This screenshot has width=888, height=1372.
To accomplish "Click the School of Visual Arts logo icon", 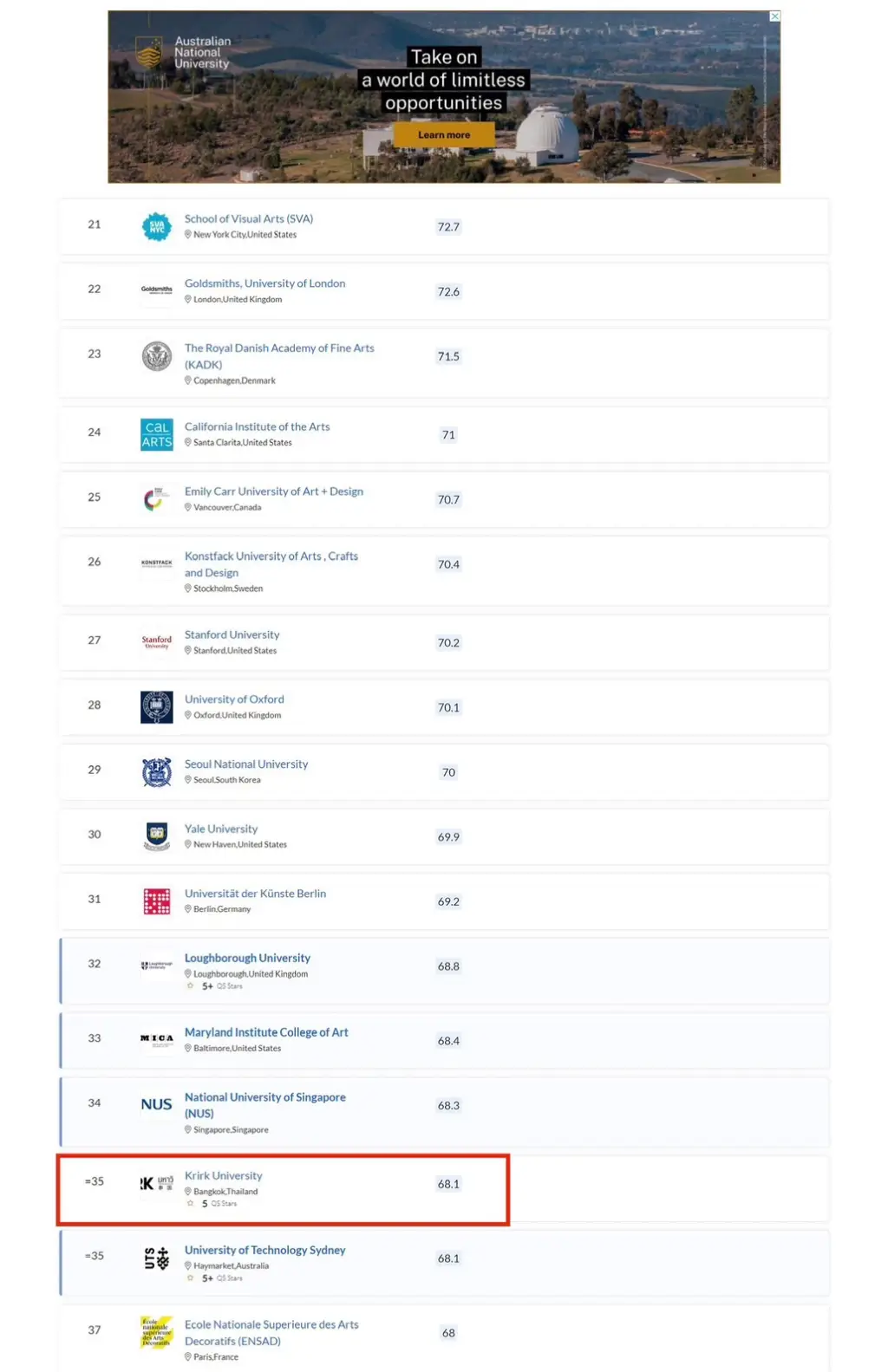I will click(157, 227).
